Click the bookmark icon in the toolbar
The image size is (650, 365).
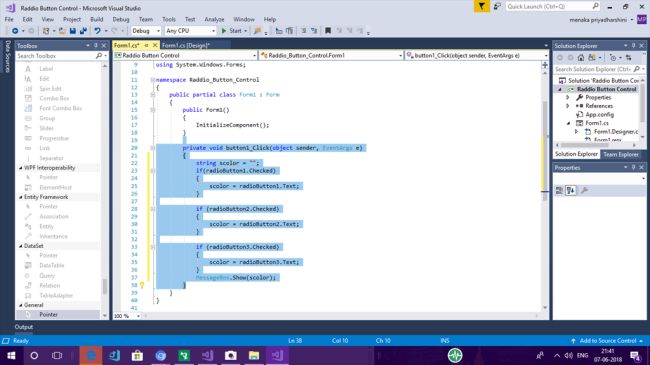tap(327, 31)
